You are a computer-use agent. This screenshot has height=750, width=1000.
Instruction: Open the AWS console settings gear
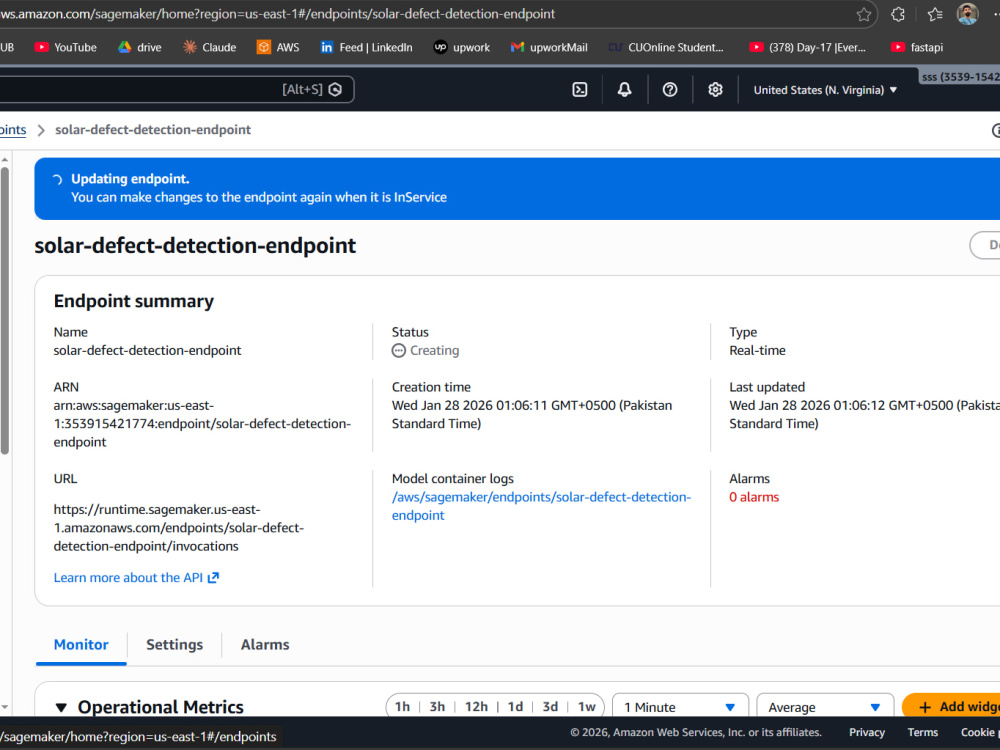click(x=716, y=90)
